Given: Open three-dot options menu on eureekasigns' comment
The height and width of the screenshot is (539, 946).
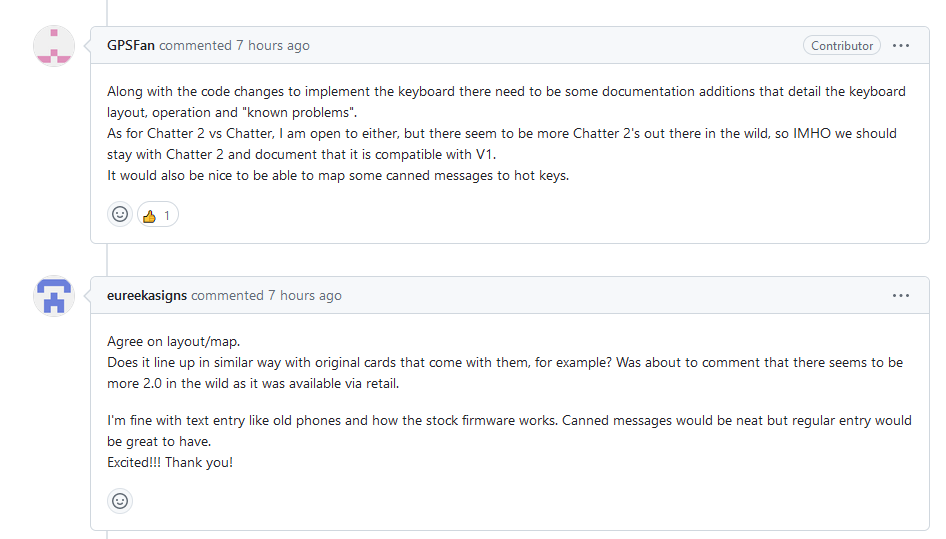Looking at the screenshot, I should coord(901,295).
